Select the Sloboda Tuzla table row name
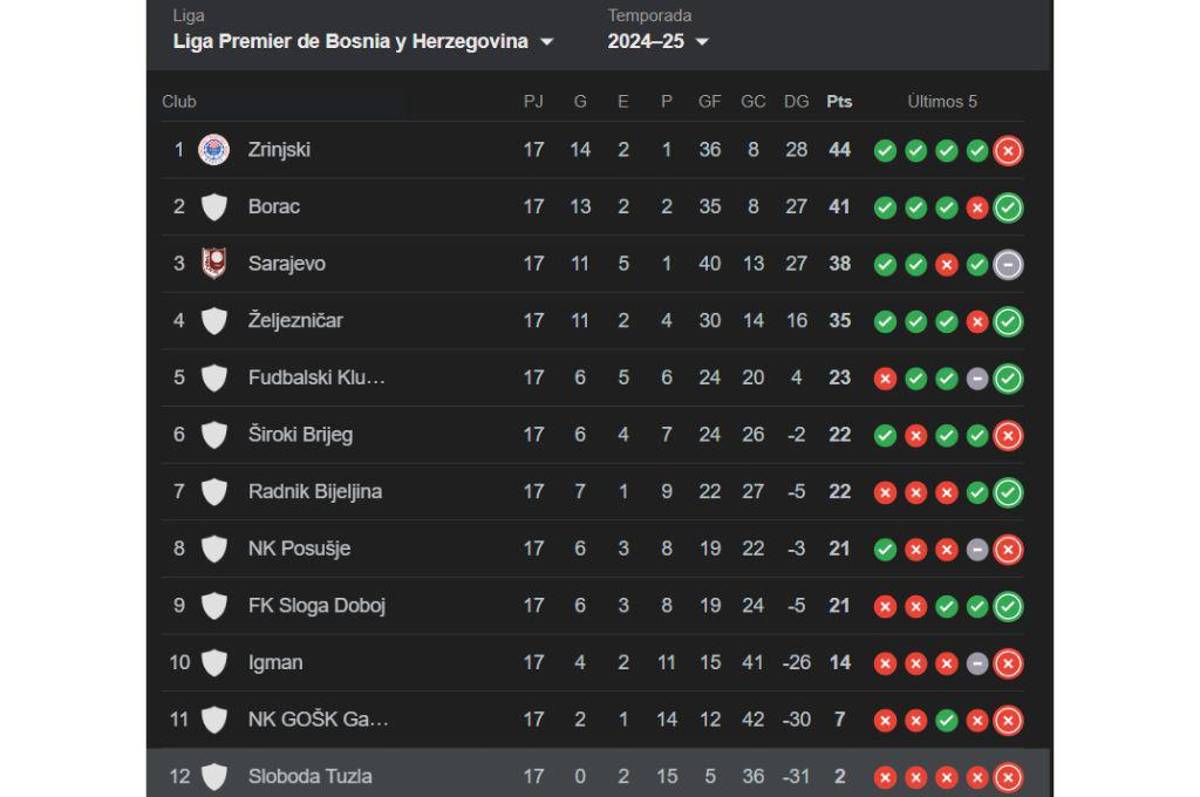Screen dimensions: 1200x797 click(309, 777)
